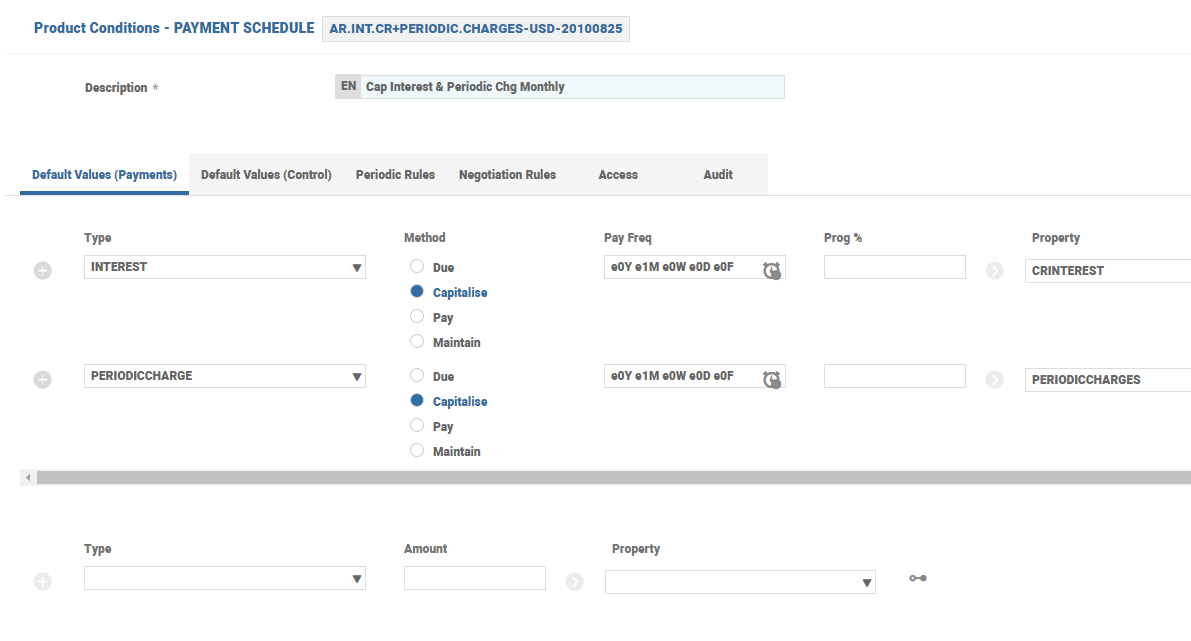Click arrow icon before PERIODICCHARGES property

pyautogui.click(x=994, y=379)
